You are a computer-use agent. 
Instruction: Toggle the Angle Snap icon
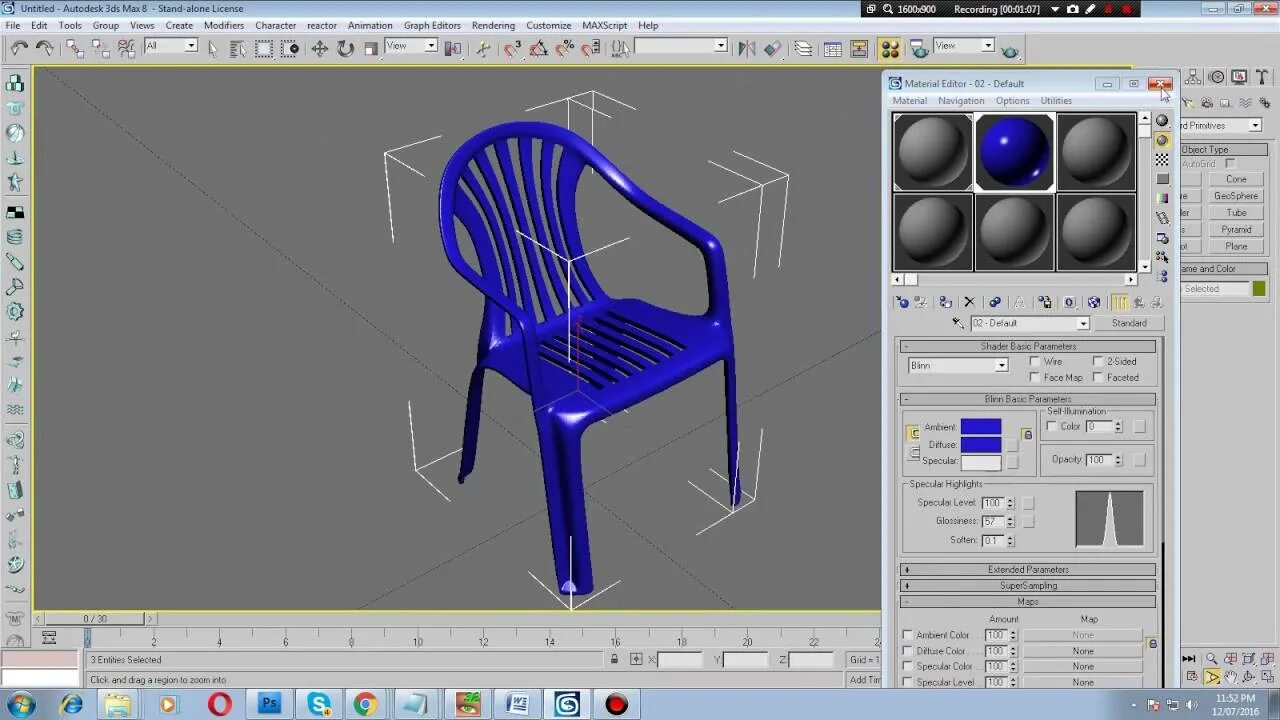538,47
